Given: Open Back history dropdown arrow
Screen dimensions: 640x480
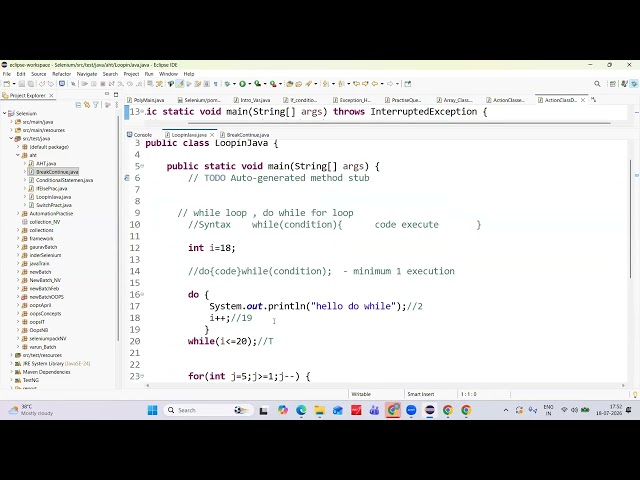Looking at the screenshot, I should pos(382,84).
